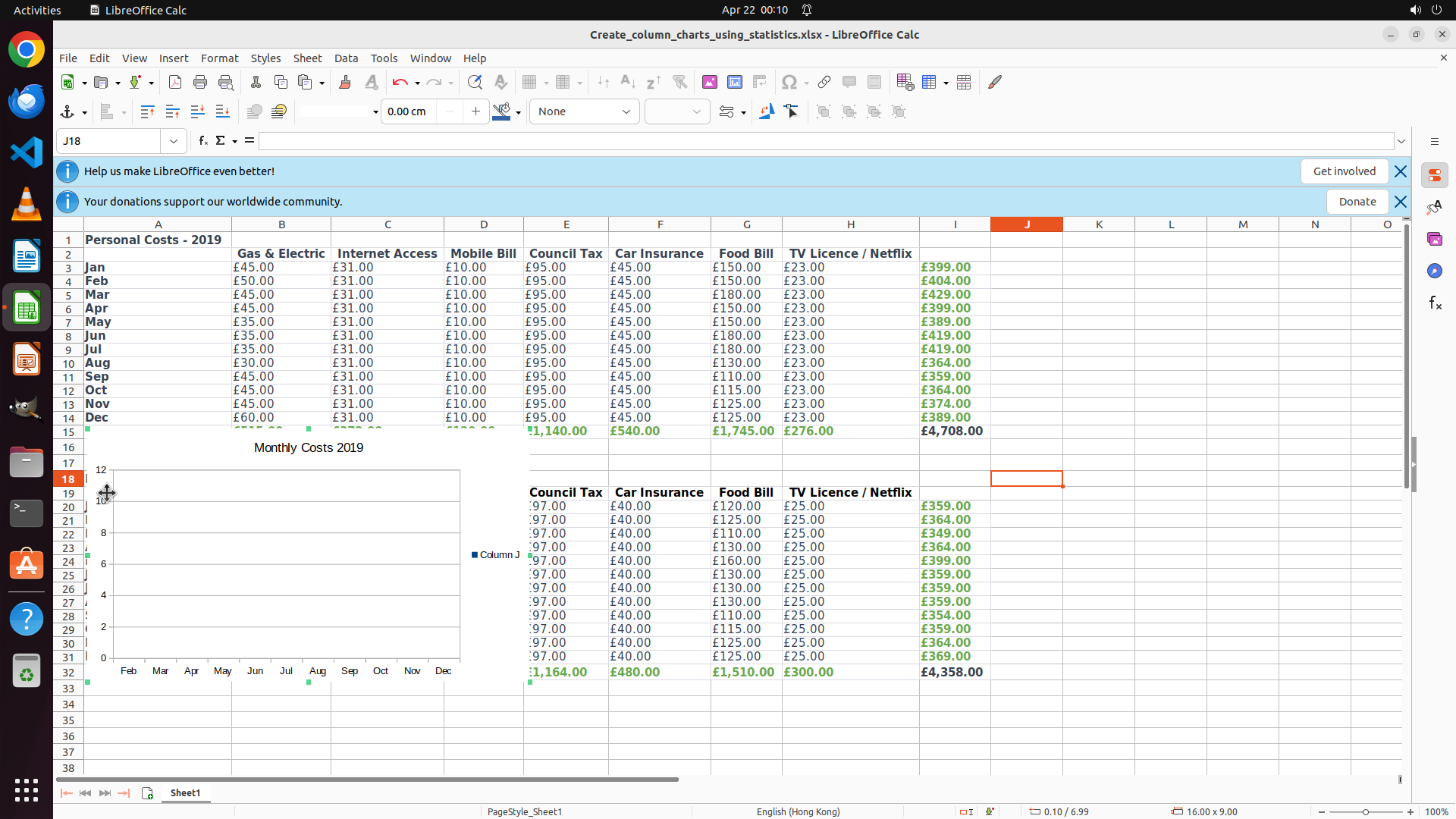Click the Get involved button
The image size is (1456, 819).
pyautogui.click(x=1344, y=171)
